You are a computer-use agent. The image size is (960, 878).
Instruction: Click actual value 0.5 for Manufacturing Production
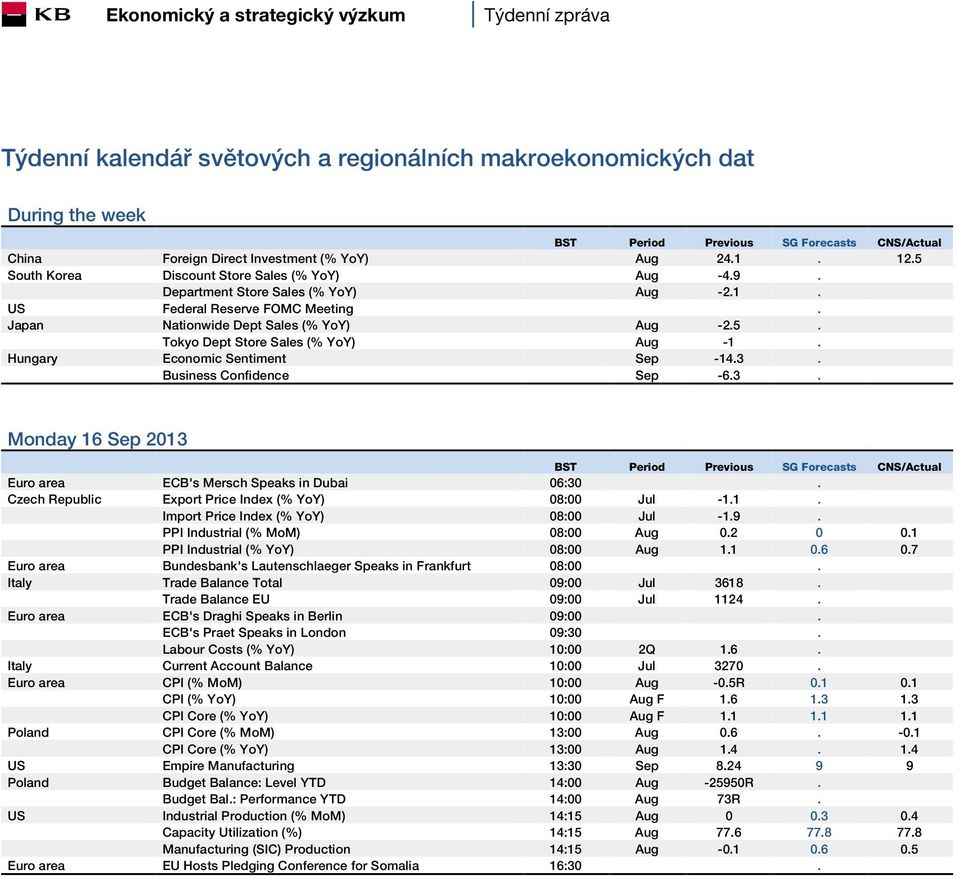click(909, 849)
